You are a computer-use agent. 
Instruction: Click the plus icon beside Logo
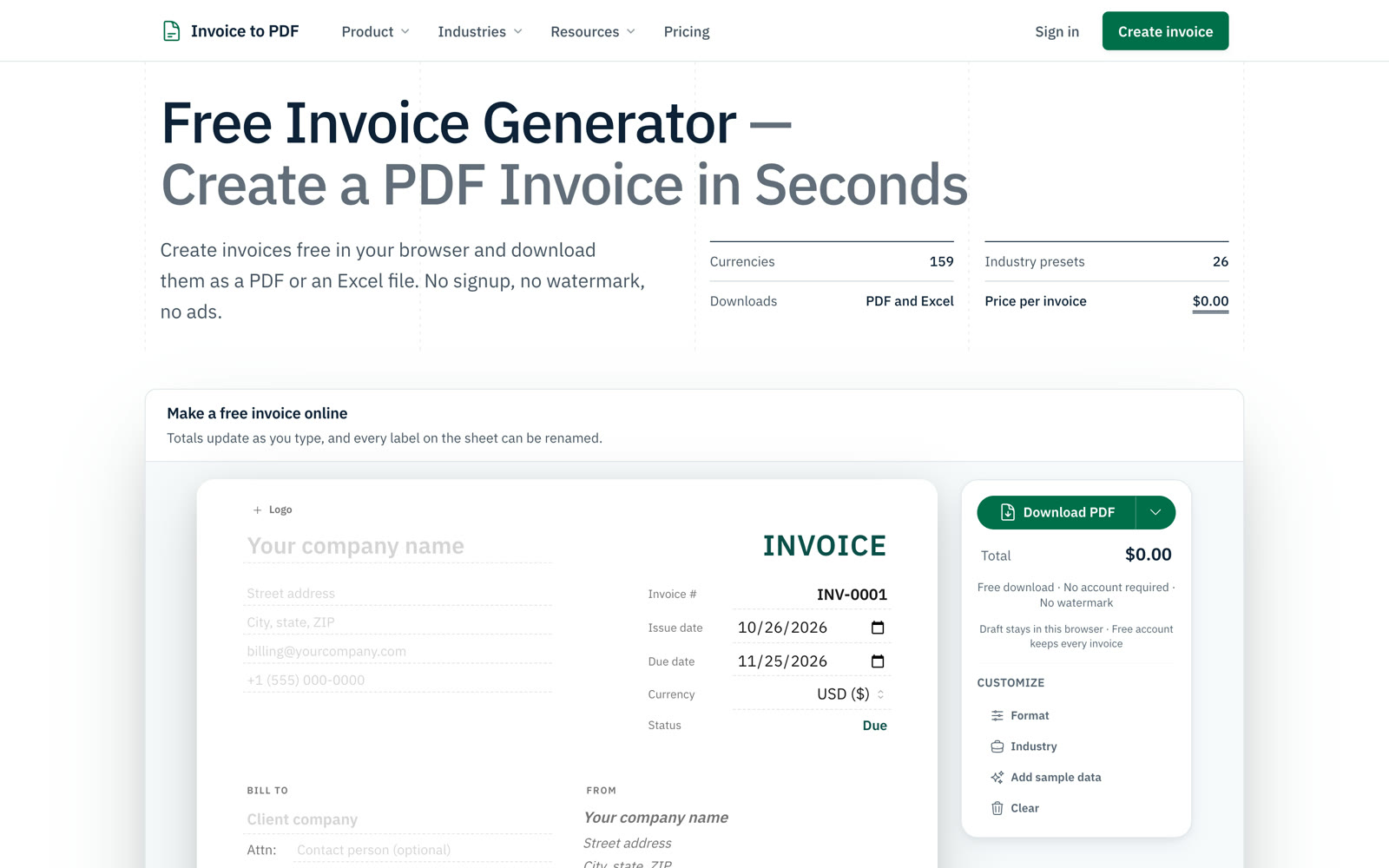click(x=257, y=510)
